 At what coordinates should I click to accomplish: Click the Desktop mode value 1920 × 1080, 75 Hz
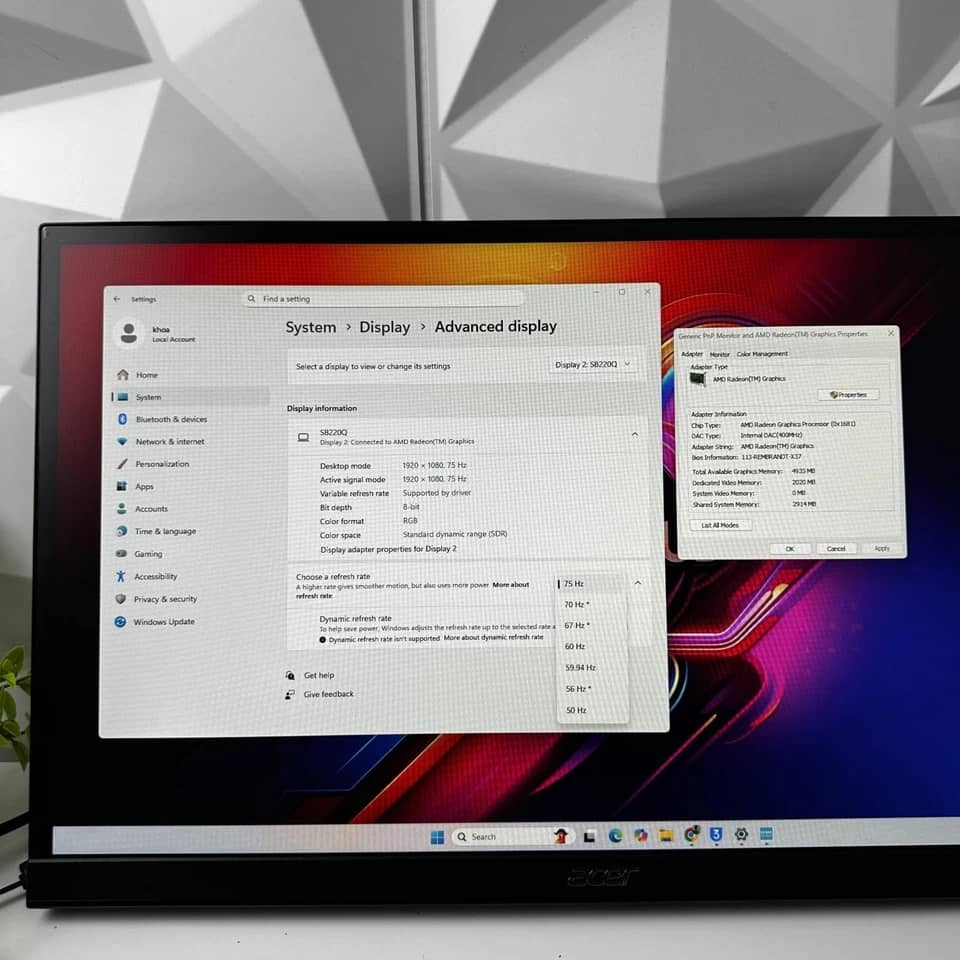pyautogui.click(x=434, y=465)
